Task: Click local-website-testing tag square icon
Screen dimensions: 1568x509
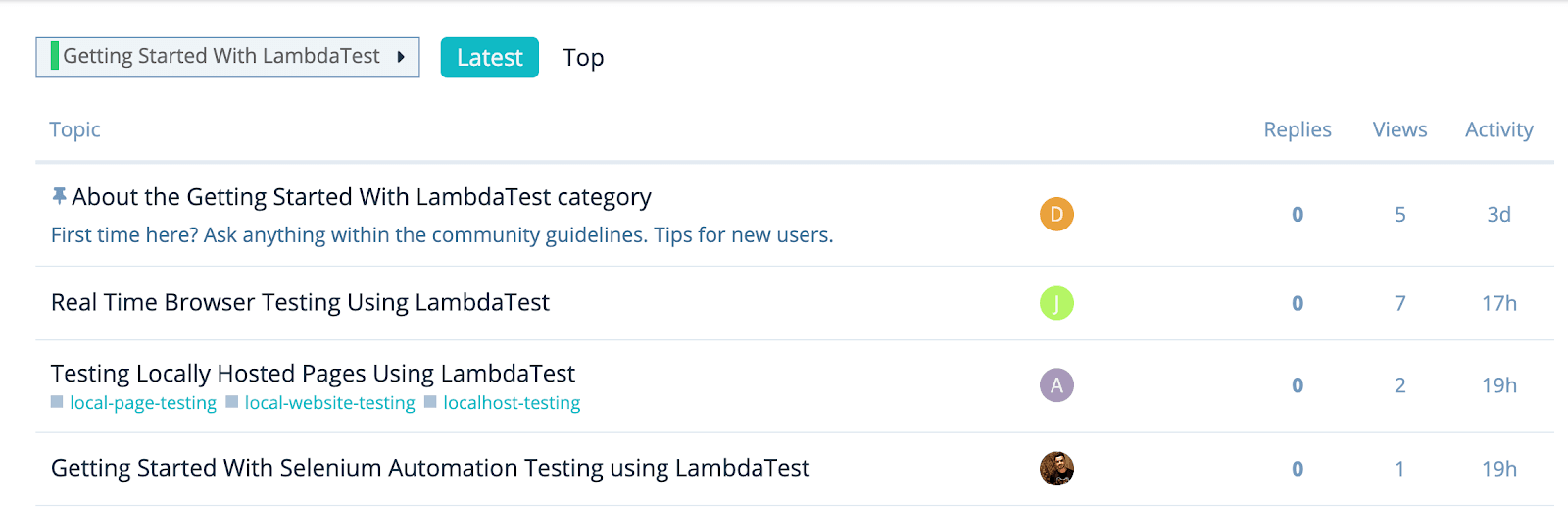Action: point(232,402)
